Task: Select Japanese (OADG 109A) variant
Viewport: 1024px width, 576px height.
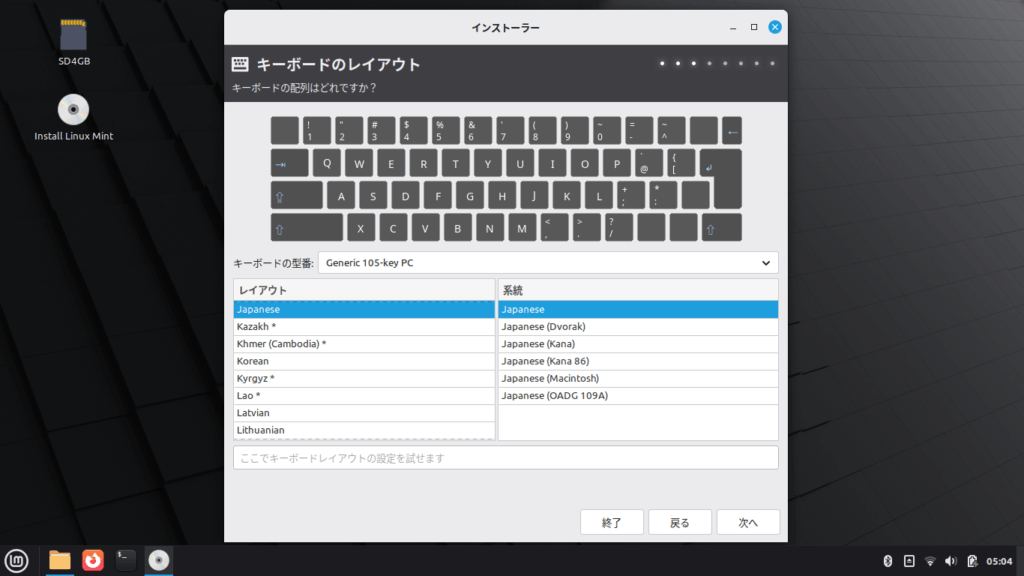Action: [x=638, y=396]
